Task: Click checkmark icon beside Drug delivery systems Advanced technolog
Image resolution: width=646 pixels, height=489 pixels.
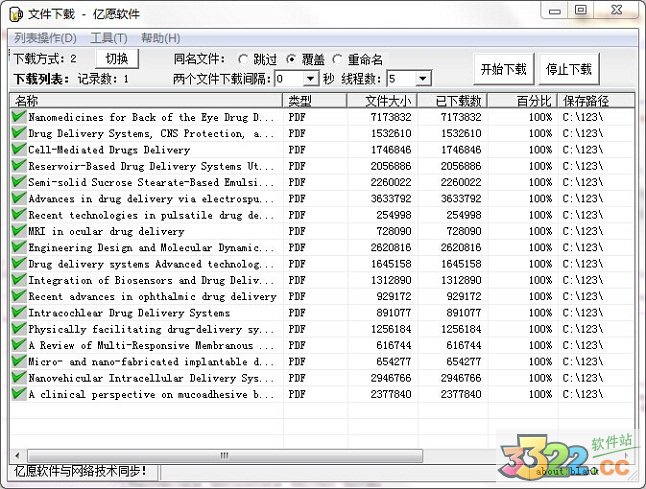Action: click(x=19, y=263)
